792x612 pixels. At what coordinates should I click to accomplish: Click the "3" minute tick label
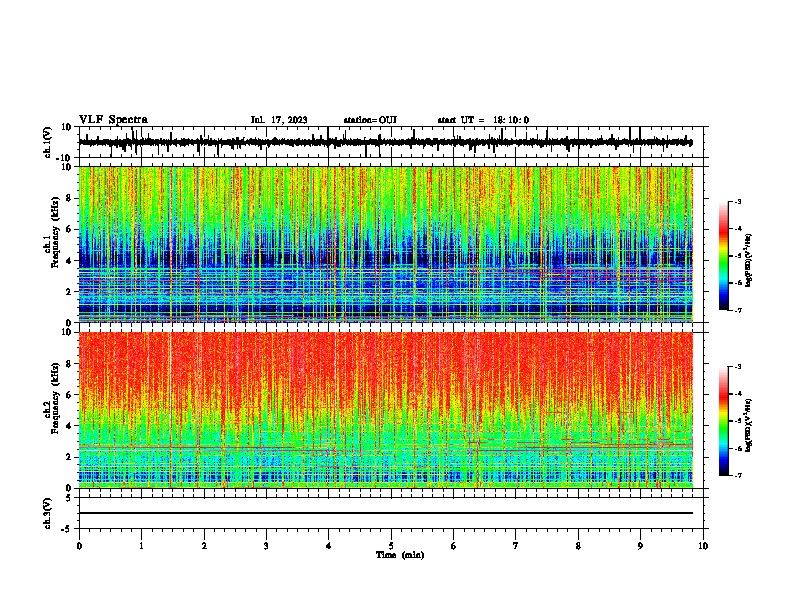(266, 546)
